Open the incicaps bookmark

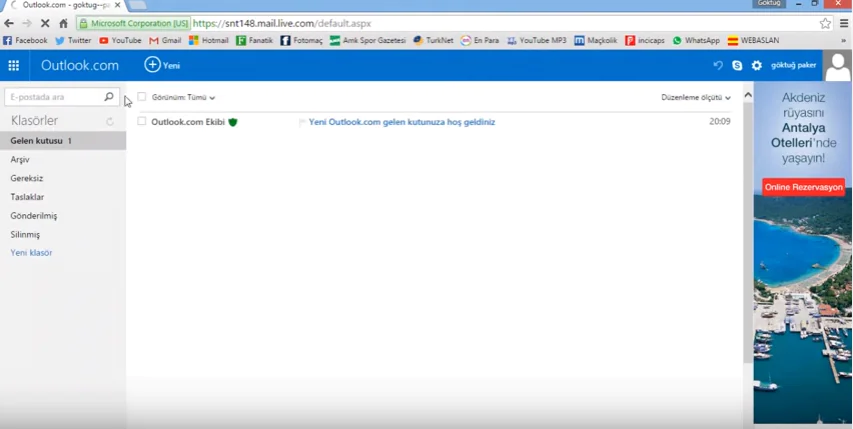click(x=645, y=40)
